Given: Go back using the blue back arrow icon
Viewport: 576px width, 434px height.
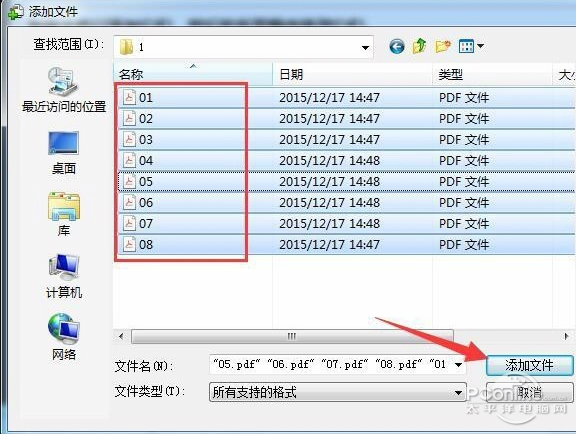Looking at the screenshot, I should [x=397, y=47].
